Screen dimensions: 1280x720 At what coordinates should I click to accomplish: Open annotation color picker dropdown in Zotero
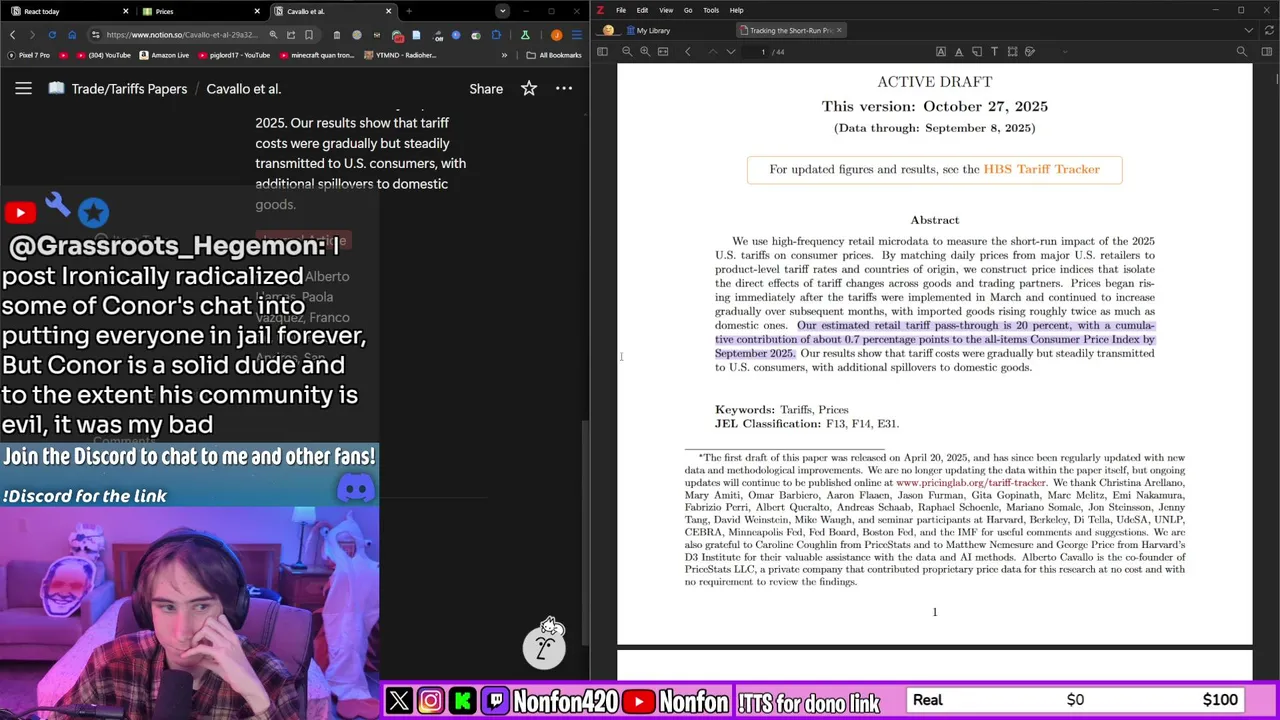pos(1065,51)
